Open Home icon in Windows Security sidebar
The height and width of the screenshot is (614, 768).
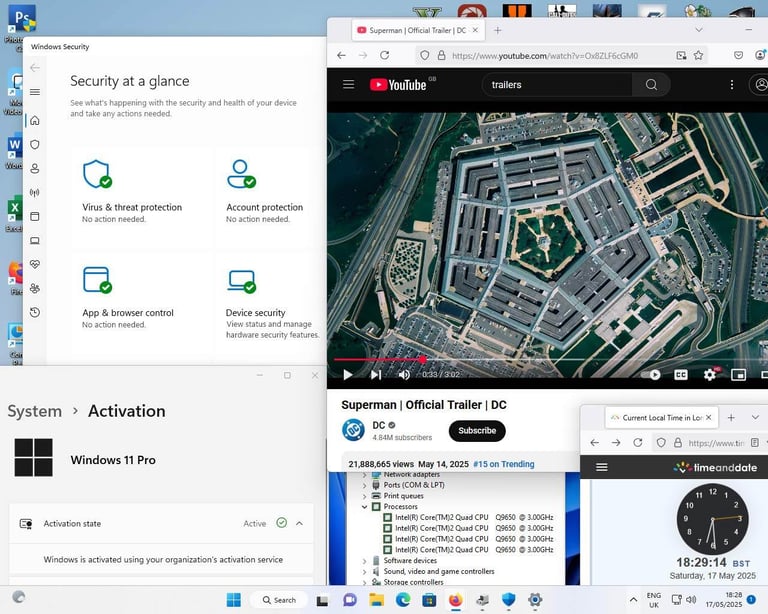(35, 120)
